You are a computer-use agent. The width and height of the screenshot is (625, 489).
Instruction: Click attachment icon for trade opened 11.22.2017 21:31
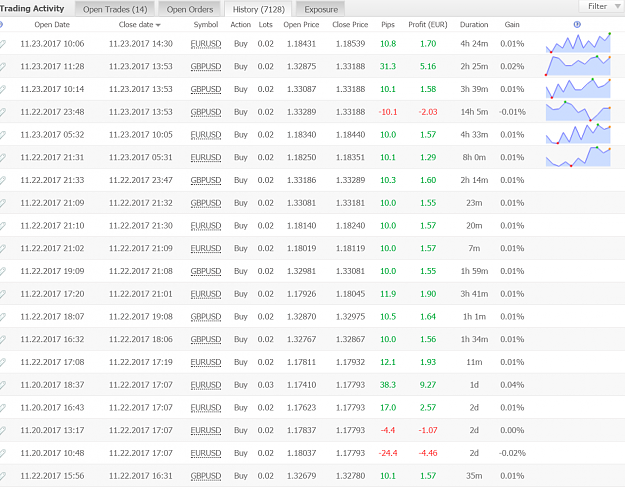click(3, 157)
